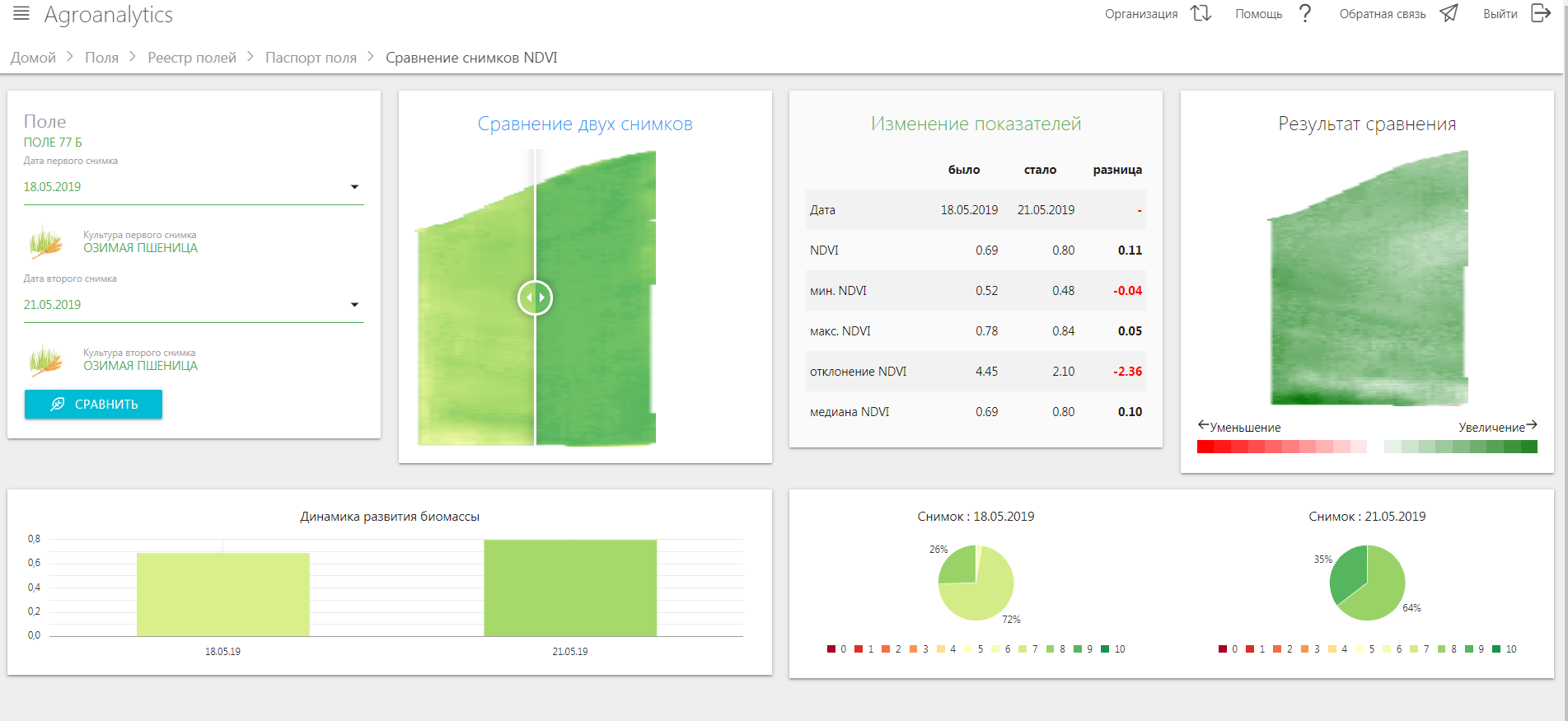The width and height of the screenshot is (1568, 721).
Task: Click the second snapshot wheat crop icon
Action: 46,360
